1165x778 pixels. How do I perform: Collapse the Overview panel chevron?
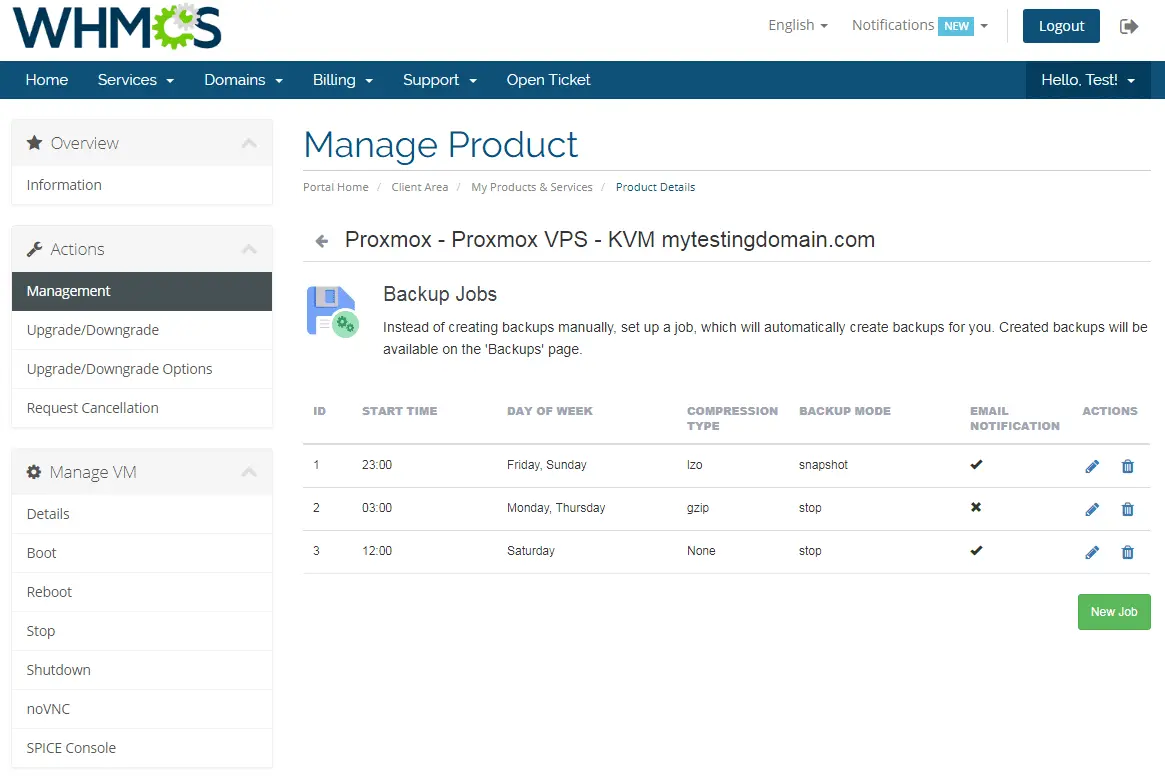[249, 143]
